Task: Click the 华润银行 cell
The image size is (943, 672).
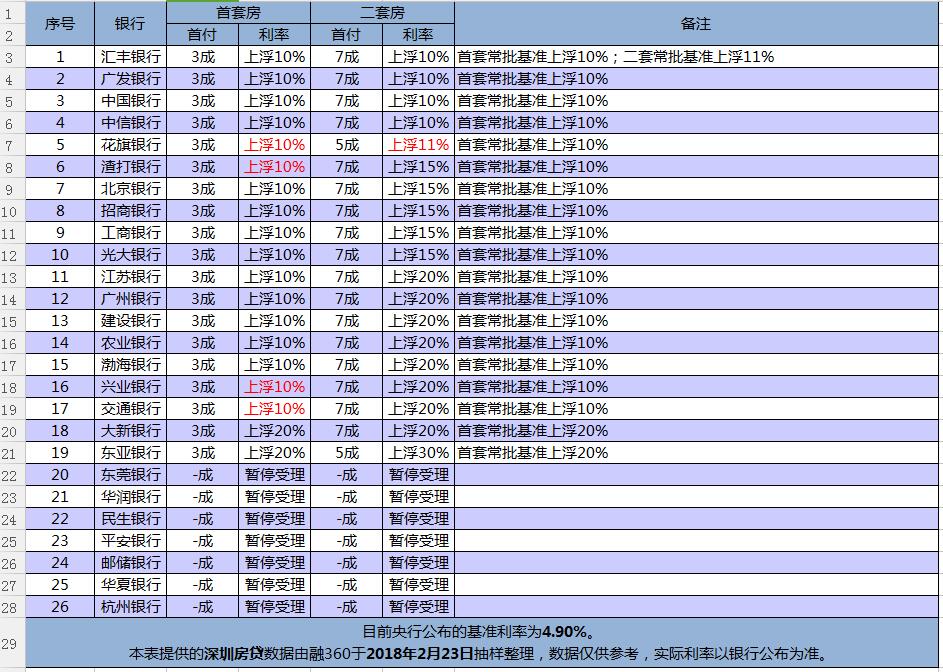Action: click(130, 496)
